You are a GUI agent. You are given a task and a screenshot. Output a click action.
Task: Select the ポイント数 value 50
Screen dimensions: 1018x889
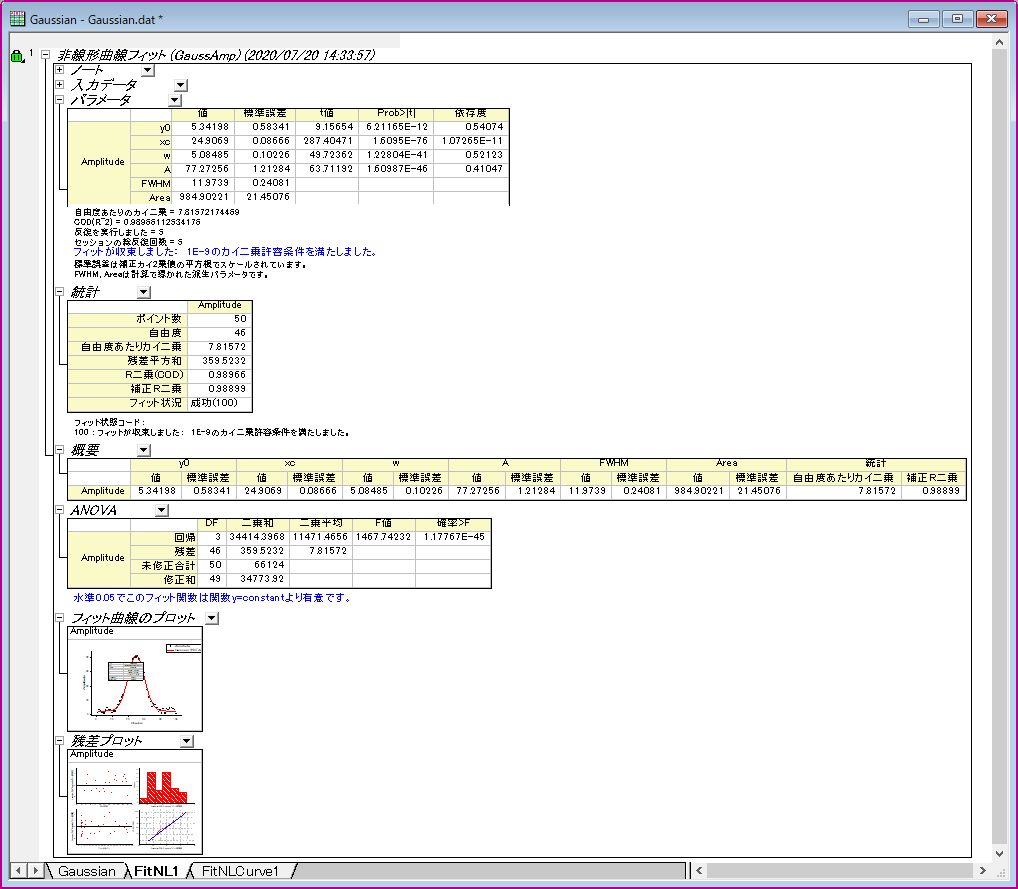(219, 319)
